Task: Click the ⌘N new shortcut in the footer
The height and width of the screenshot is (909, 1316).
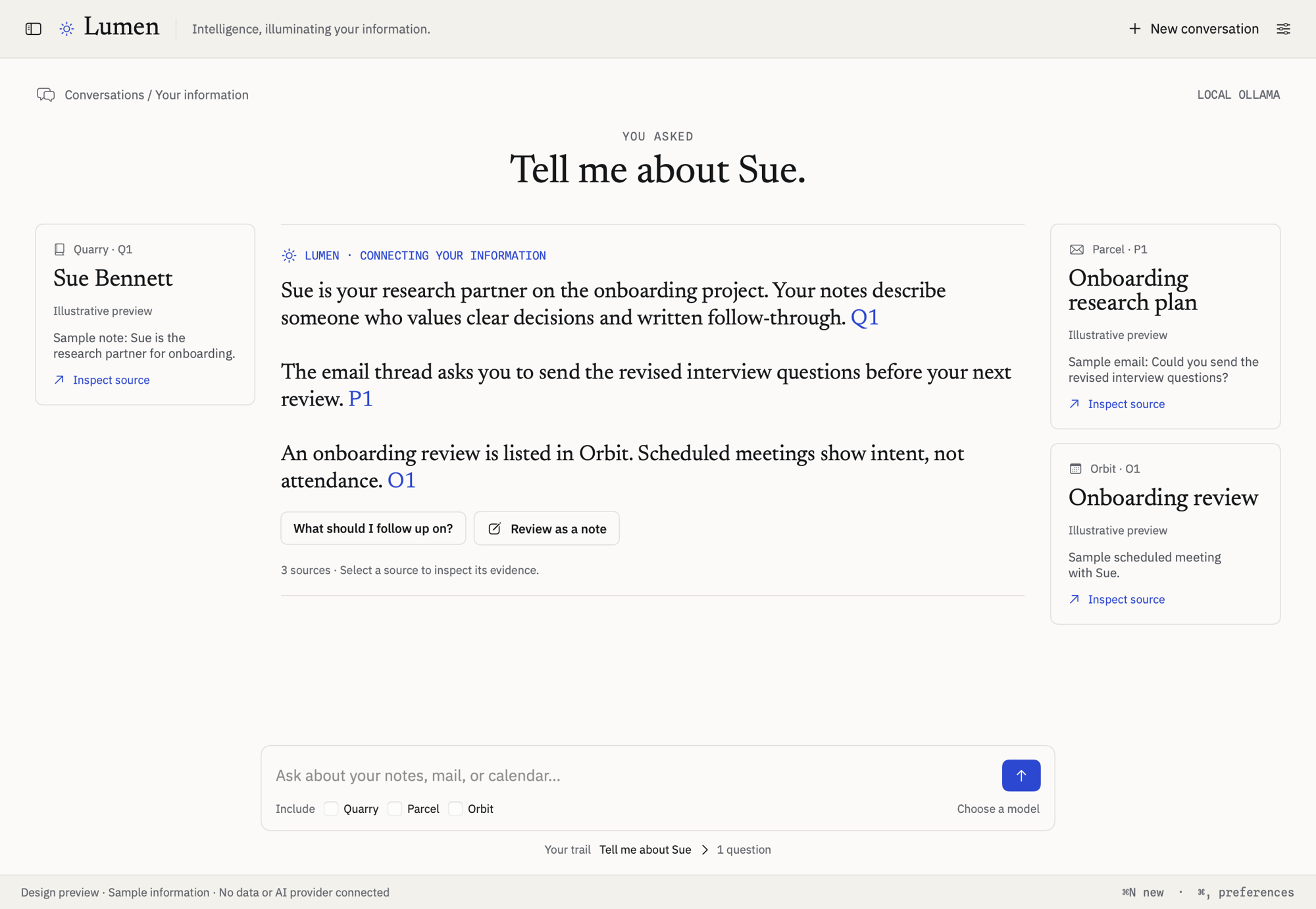Action: (1143, 893)
